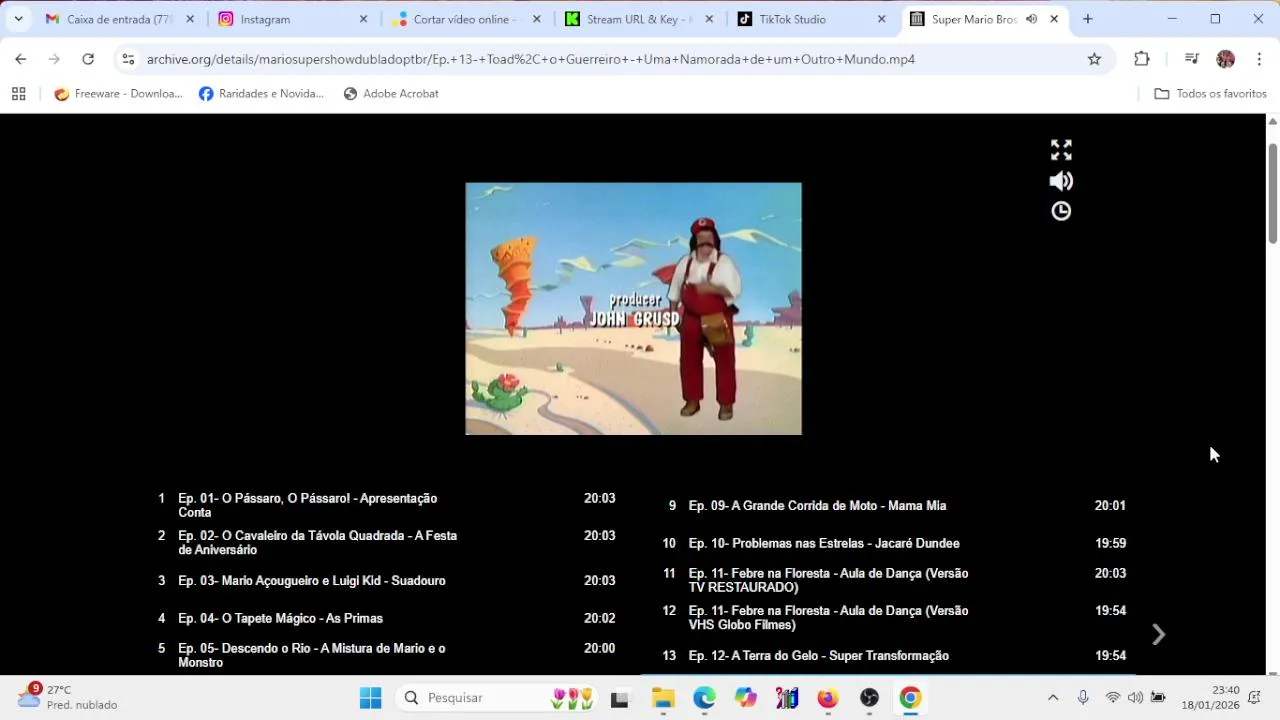The image size is (1280, 720).
Task: Open the media controls icon in toolbar
Action: click(x=1191, y=59)
